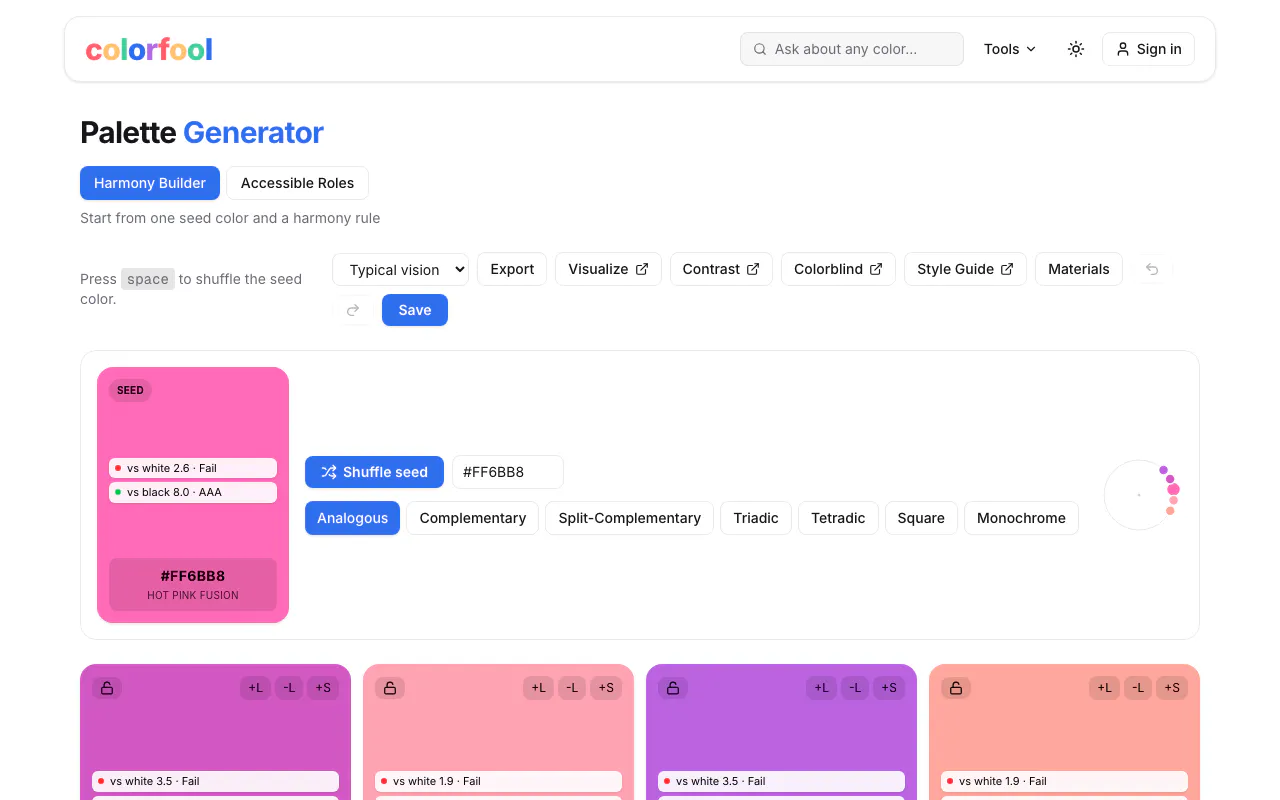Open the Tools dropdown menu
Viewport: 1280px width, 800px height.
tap(1010, 49)
